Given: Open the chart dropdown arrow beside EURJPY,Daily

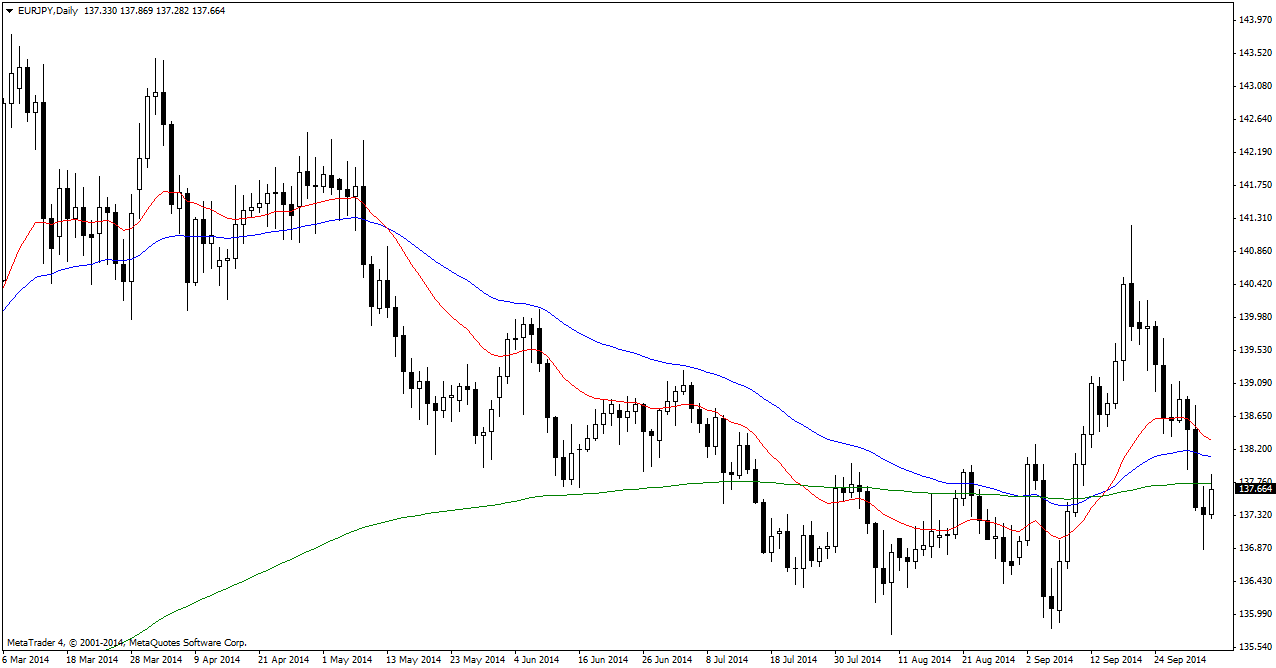Looking at the screenshot, I should (x=9, y=11).
